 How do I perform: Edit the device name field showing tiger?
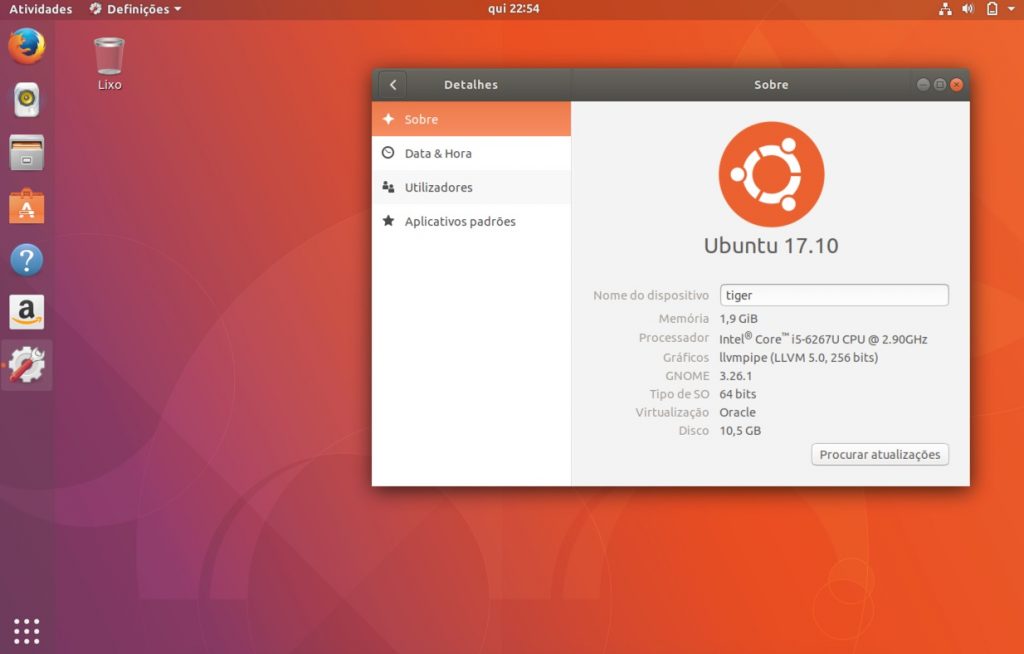[834, 294]
